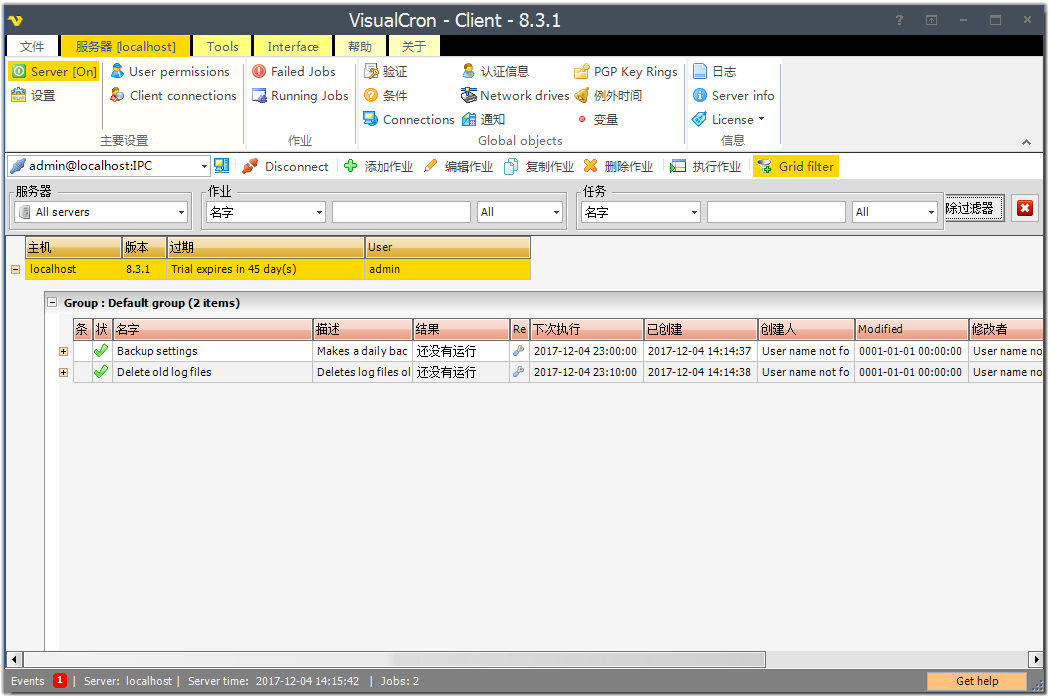Image resolution: width=1049 pixels, height=696 pixels.
Task: Open 例外时间 time exceptions
Action: pos(608,96)
